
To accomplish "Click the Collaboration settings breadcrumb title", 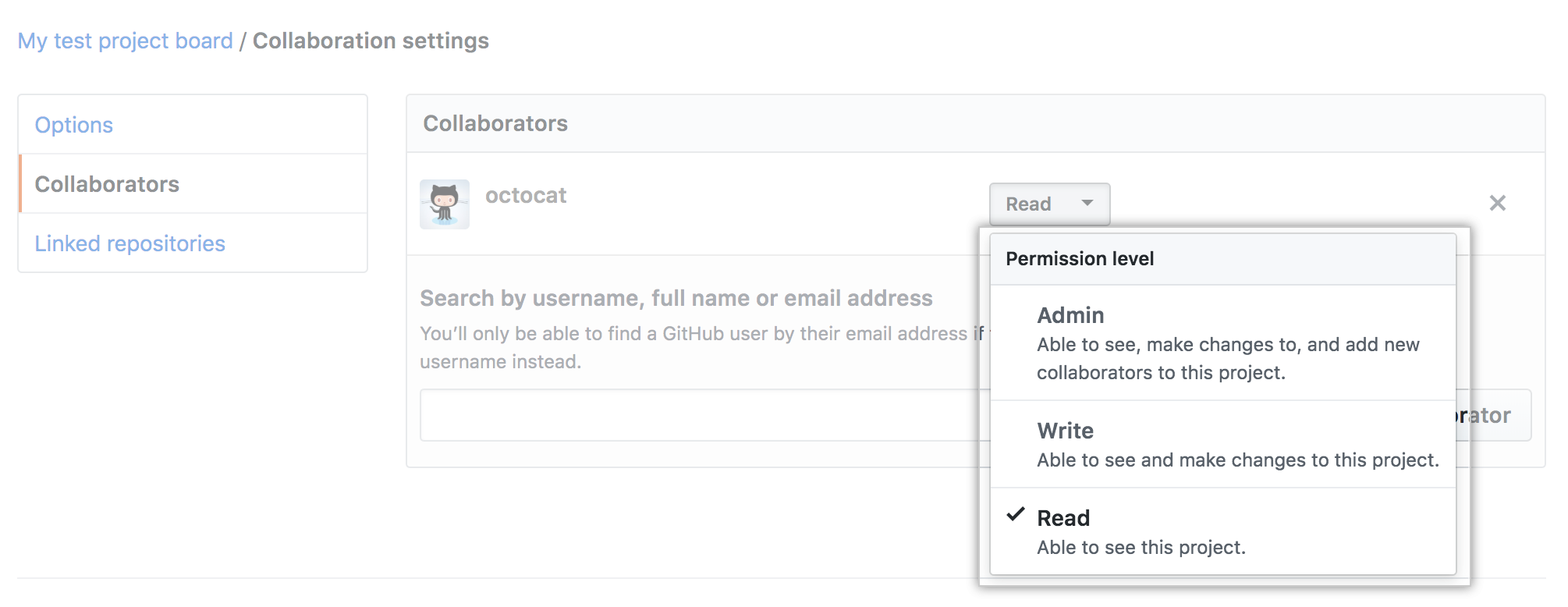I will [371, 41].
